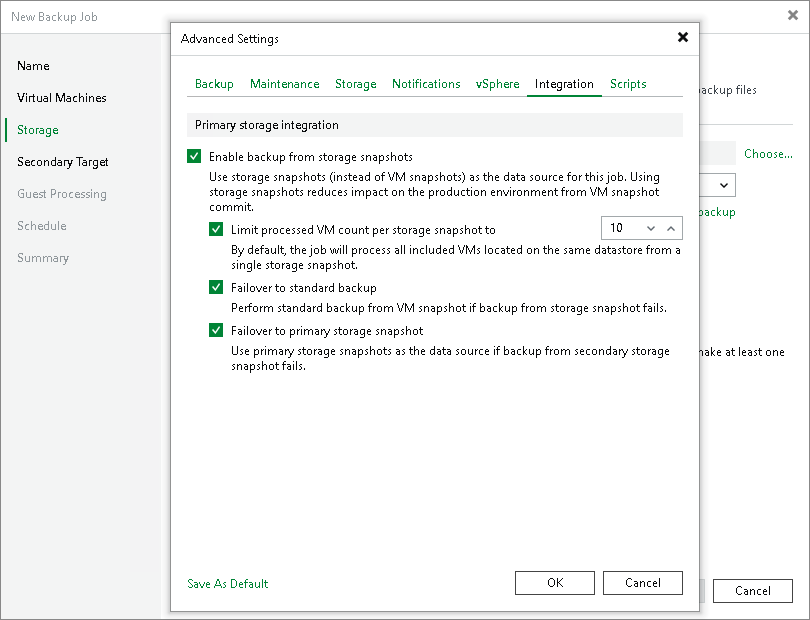Select Storage step in wizard sidebar

[x=38, y=130]
